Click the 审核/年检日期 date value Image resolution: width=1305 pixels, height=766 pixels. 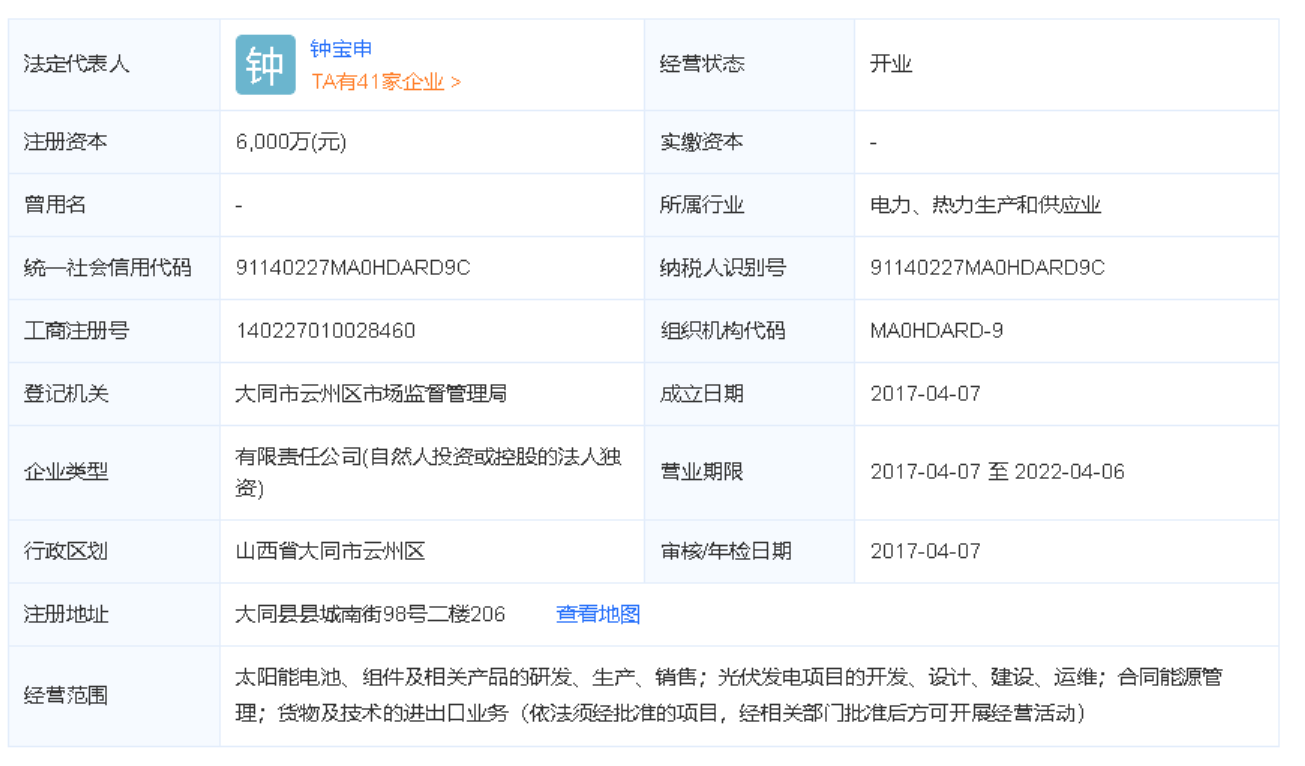[925, 551]
